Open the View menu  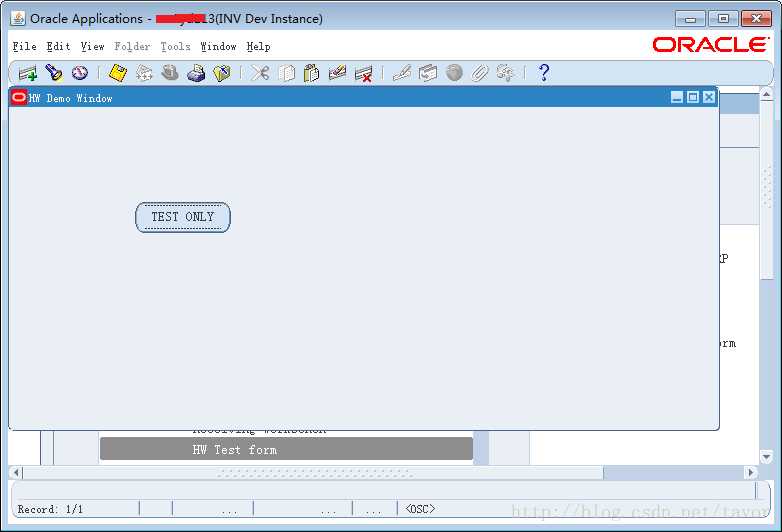pyautogui.click(x=92, y=46)
